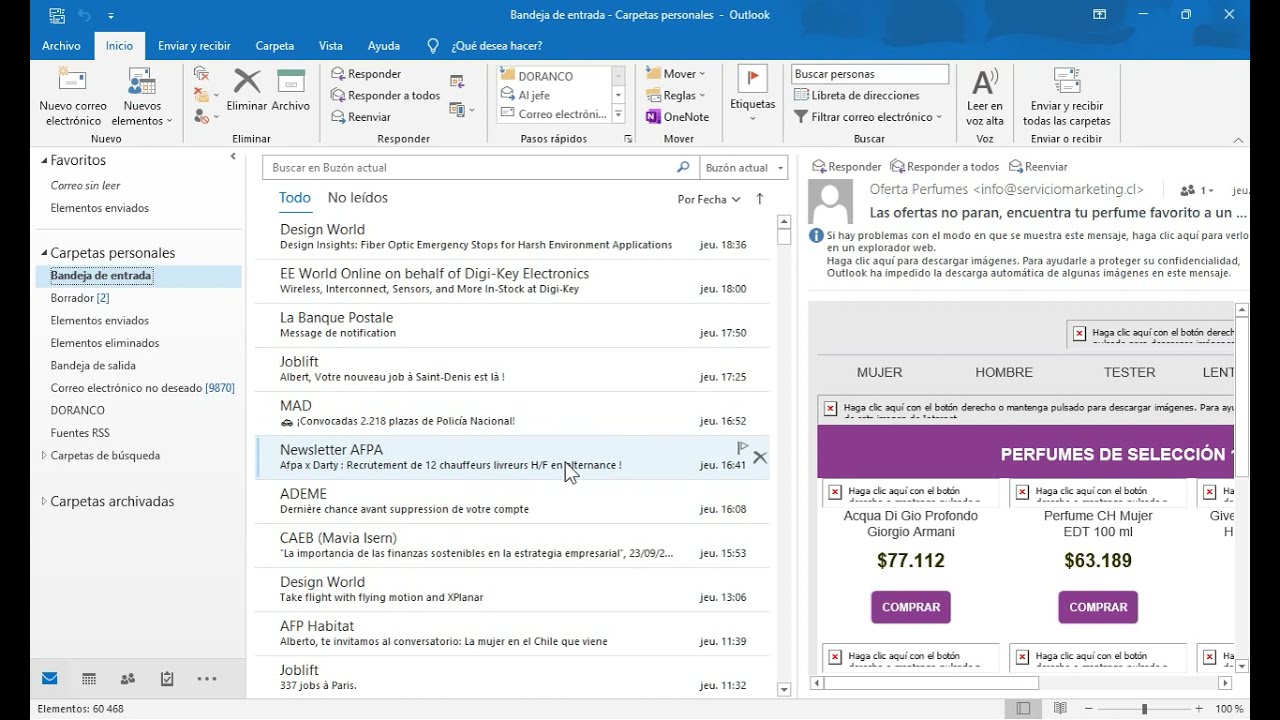1280x720 pixels.
Task: Click the zoom out minus button
Action: click(1091, 709)
